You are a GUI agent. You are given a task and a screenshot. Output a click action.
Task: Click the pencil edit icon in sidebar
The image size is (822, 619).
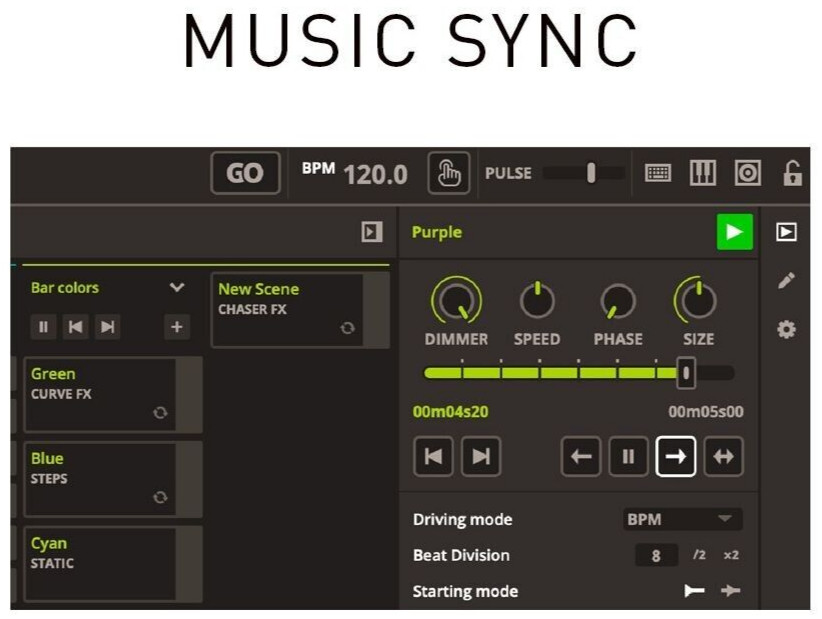786,281
